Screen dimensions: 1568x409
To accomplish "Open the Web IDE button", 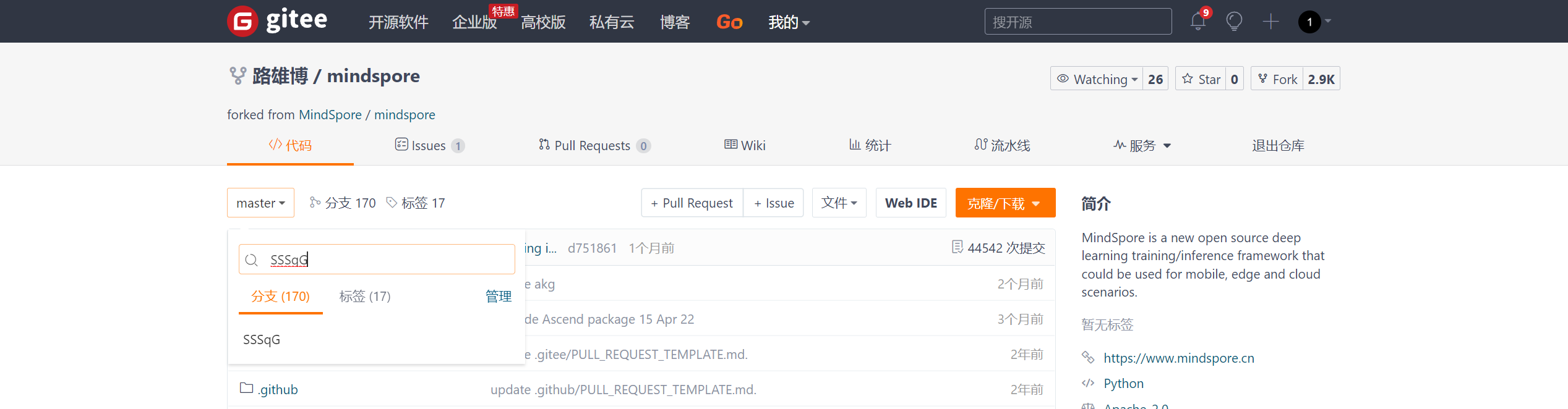I will tap(910, 203).
